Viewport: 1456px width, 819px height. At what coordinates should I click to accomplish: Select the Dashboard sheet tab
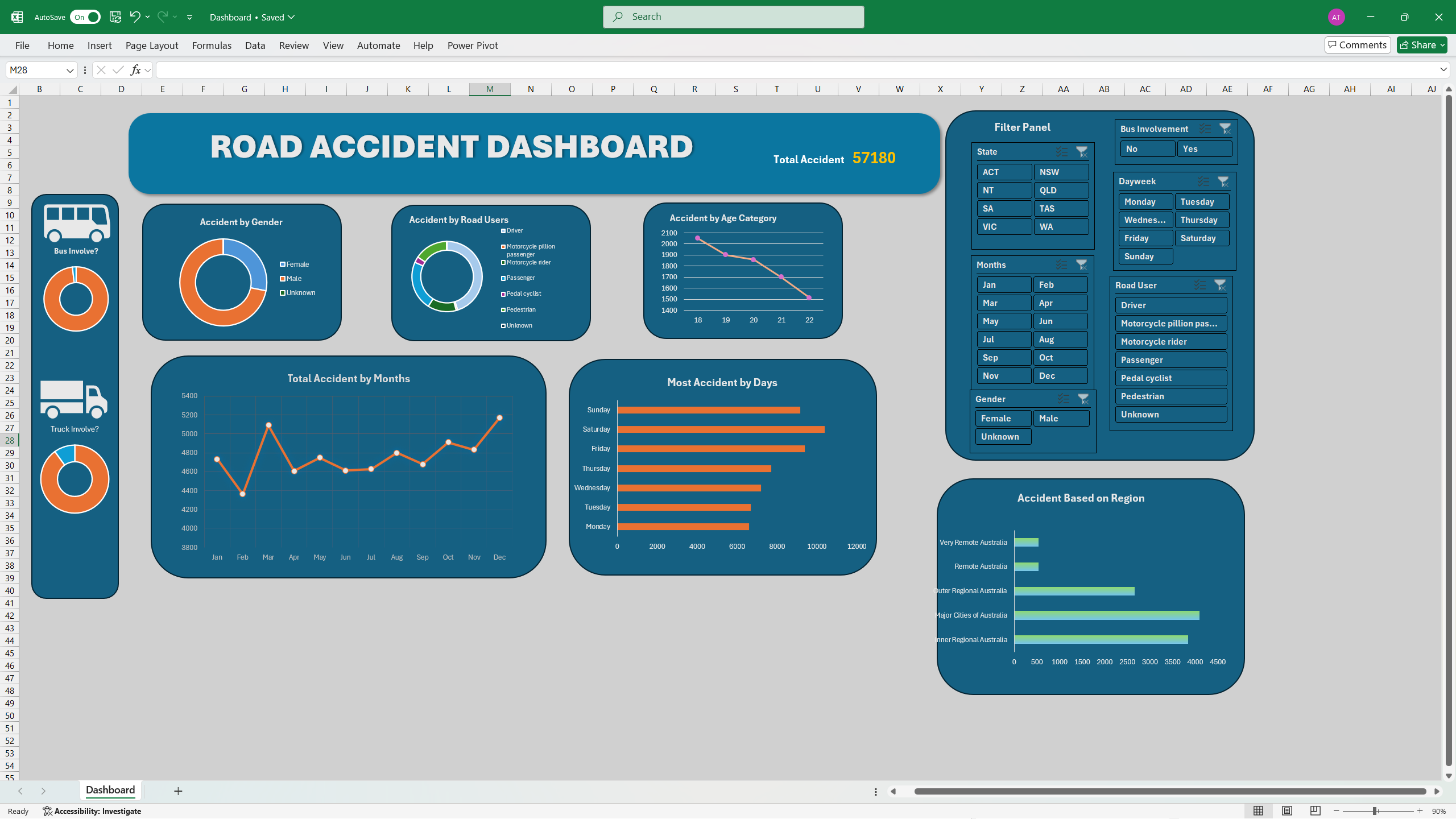coord(110,790)
